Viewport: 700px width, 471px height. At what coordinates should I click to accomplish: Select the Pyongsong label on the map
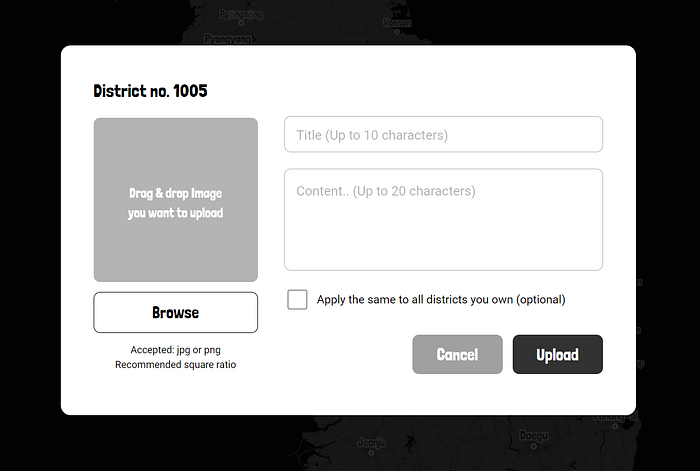[241, 15]
